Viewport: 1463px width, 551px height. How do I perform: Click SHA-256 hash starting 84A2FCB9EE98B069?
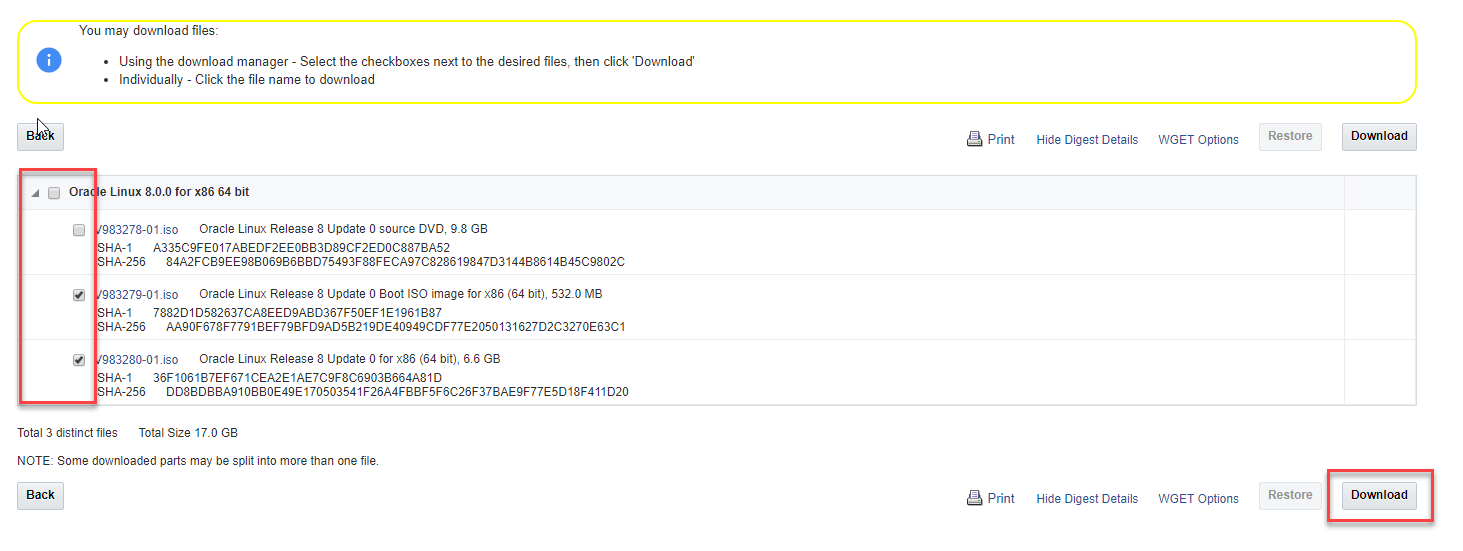[395, 262]
